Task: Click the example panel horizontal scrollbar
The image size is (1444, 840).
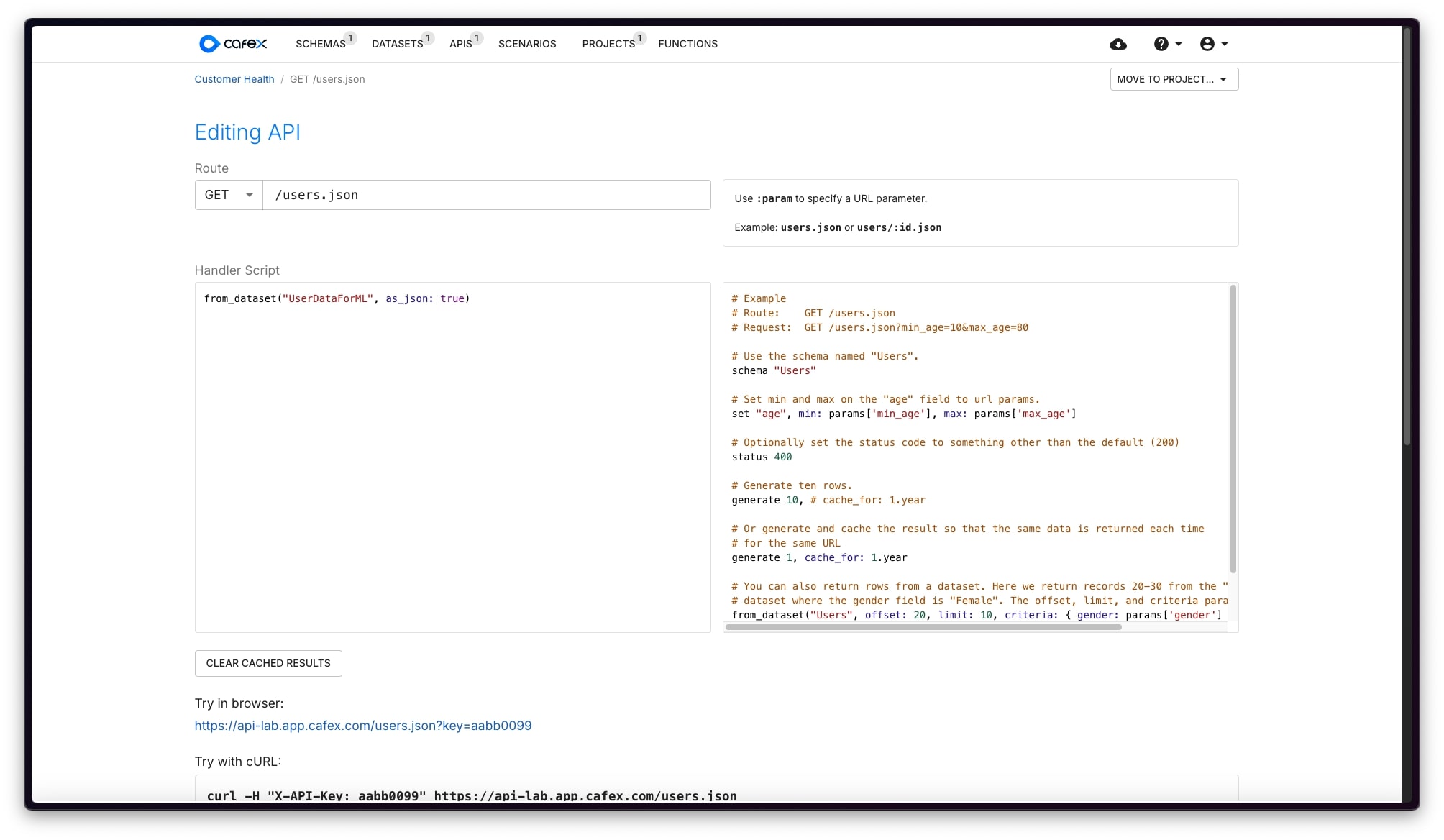Action: tap(923, 627)
